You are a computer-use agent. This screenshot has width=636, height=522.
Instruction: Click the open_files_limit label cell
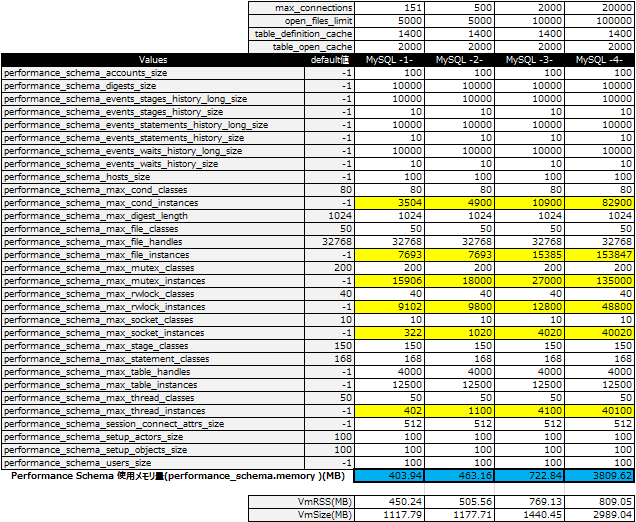coord(301,21)
